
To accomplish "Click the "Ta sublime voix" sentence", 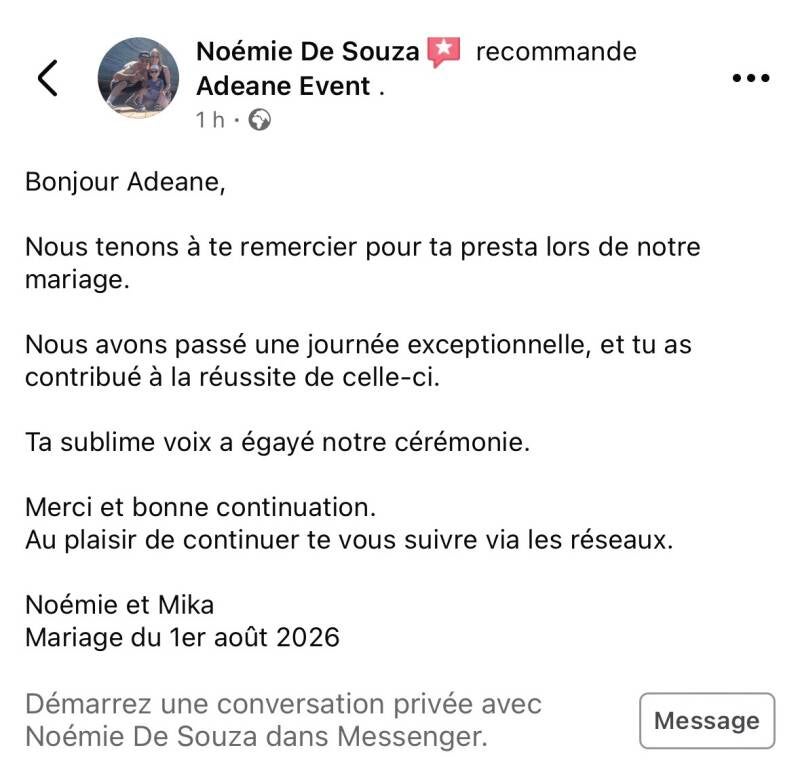I will coord(278,442).
